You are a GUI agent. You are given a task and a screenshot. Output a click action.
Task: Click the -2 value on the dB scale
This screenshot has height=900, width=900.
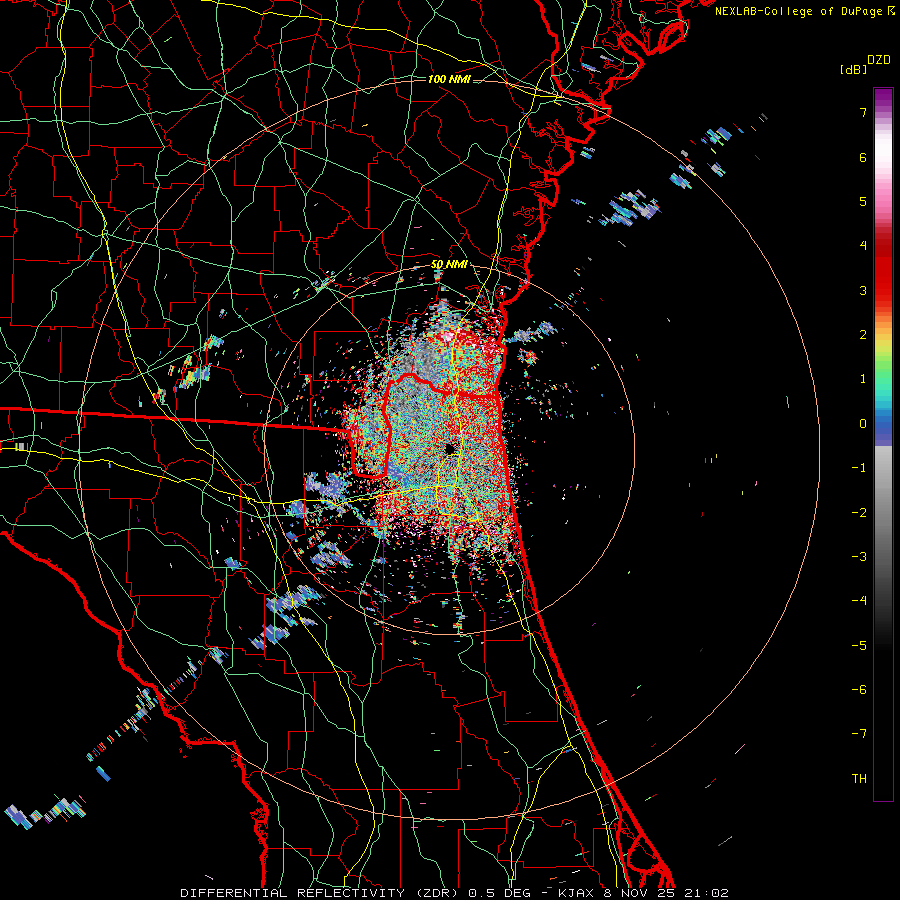click(x=859, y=513)
